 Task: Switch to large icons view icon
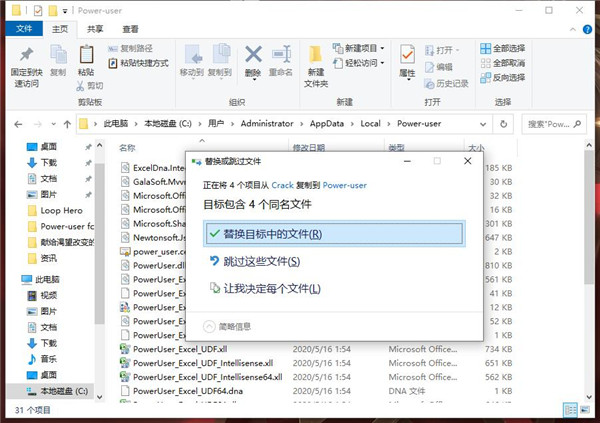tap(585, 410)
